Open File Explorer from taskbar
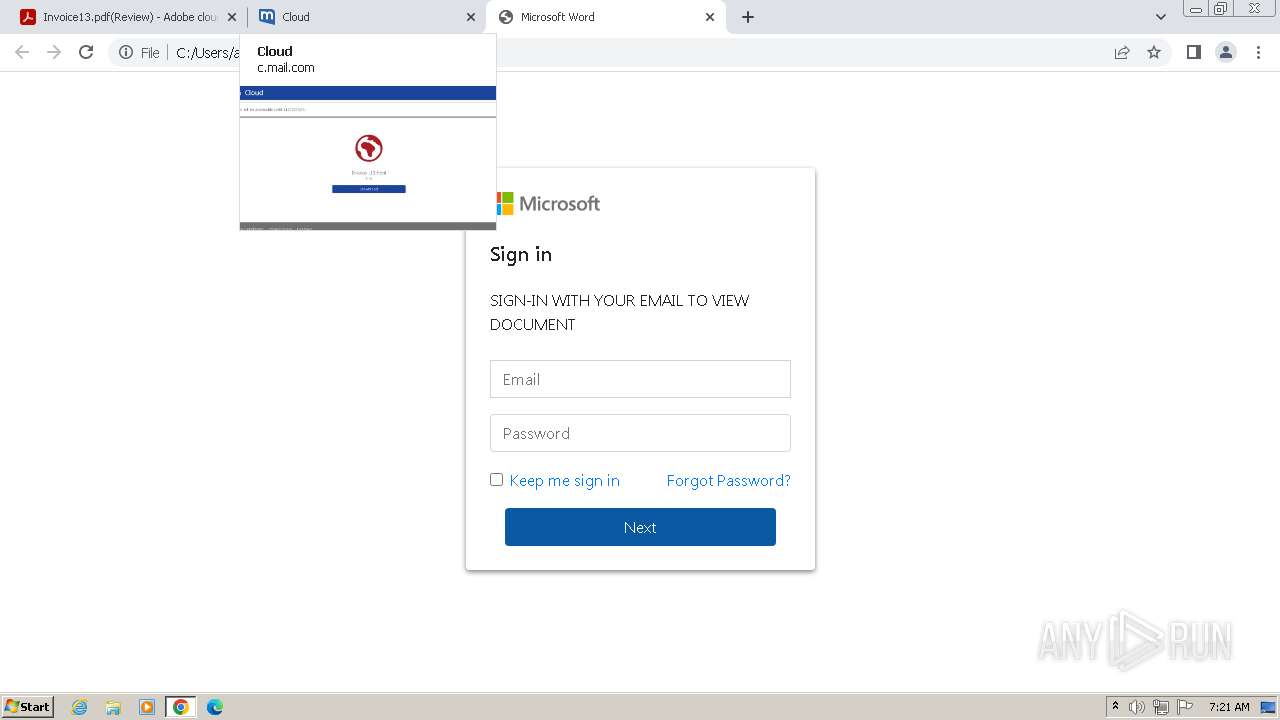1280x720 pixels. (113, 707)
